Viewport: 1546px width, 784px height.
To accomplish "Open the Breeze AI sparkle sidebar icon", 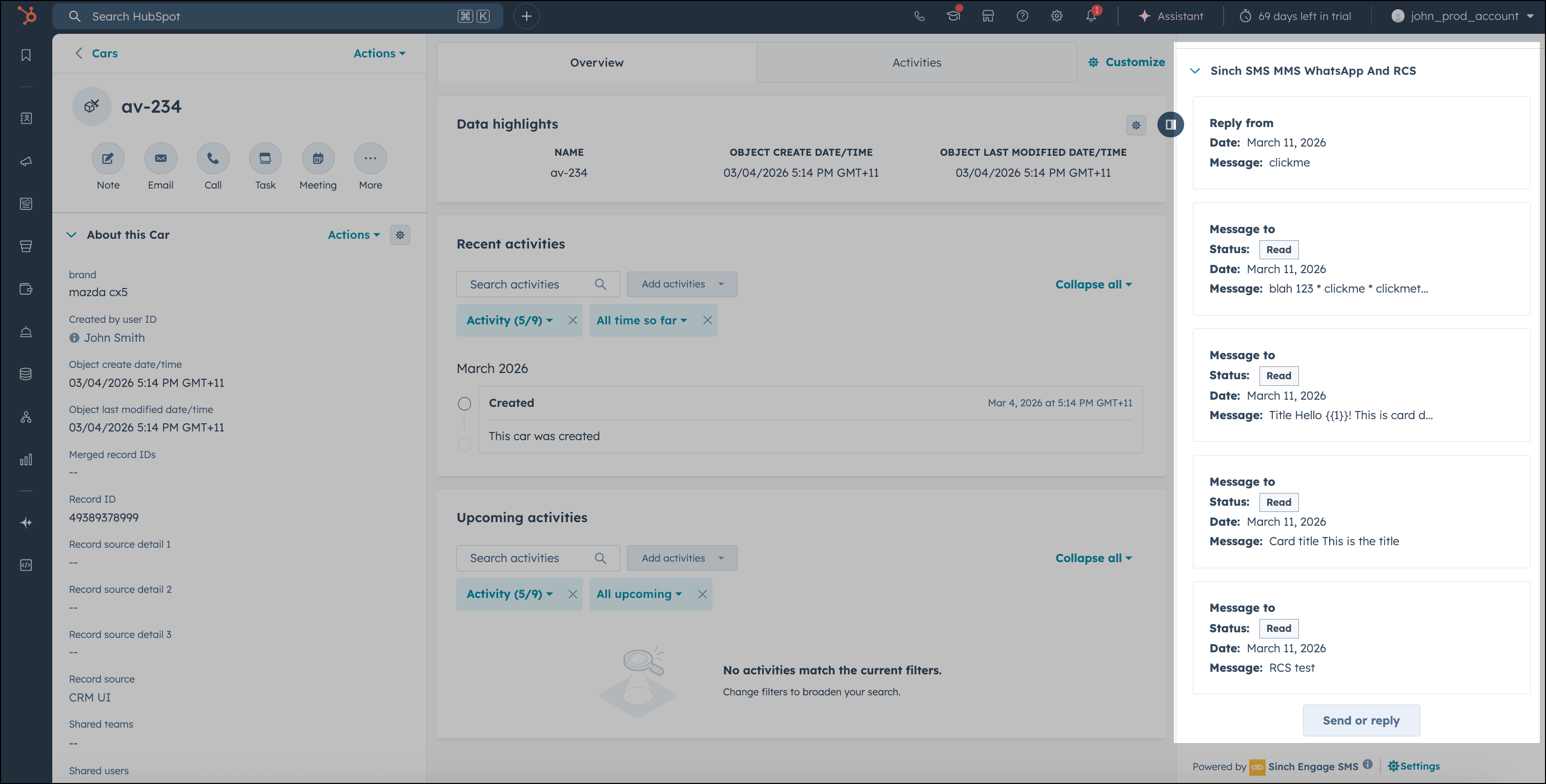I will click(26, 523).
